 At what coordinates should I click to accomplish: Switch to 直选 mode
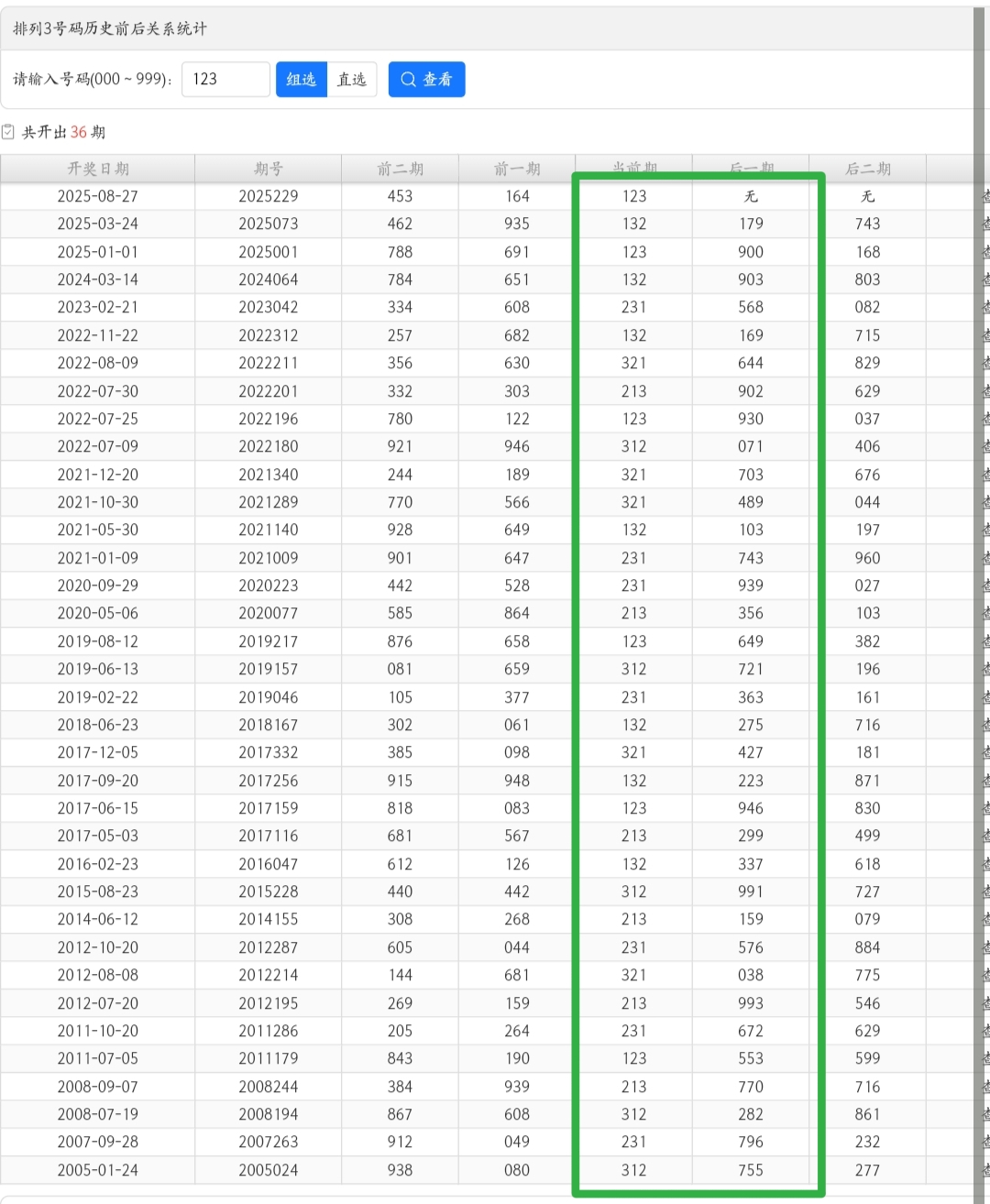pos(352,80)
